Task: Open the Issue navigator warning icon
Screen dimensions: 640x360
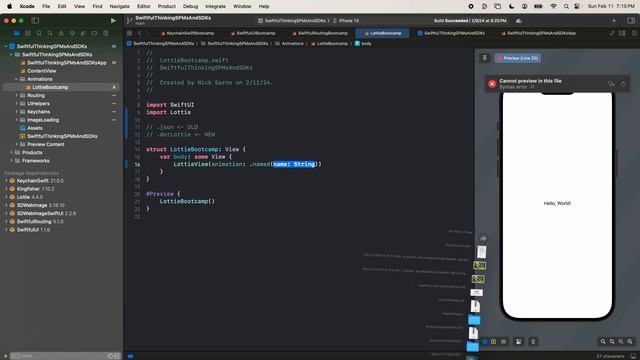Action: click(x=61, y=33)
